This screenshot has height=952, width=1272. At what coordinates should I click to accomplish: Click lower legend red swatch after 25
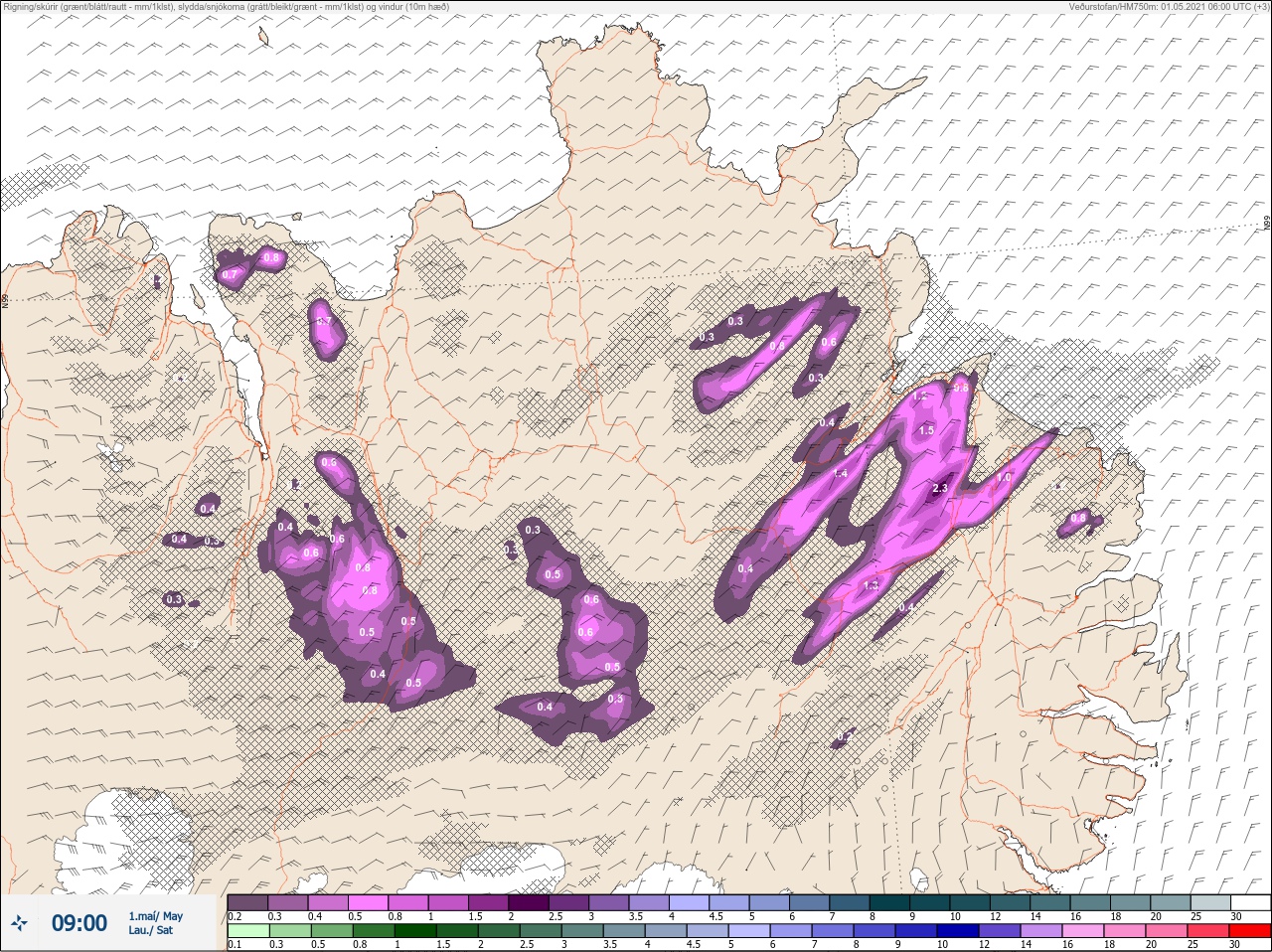[x=1251, y=930]
